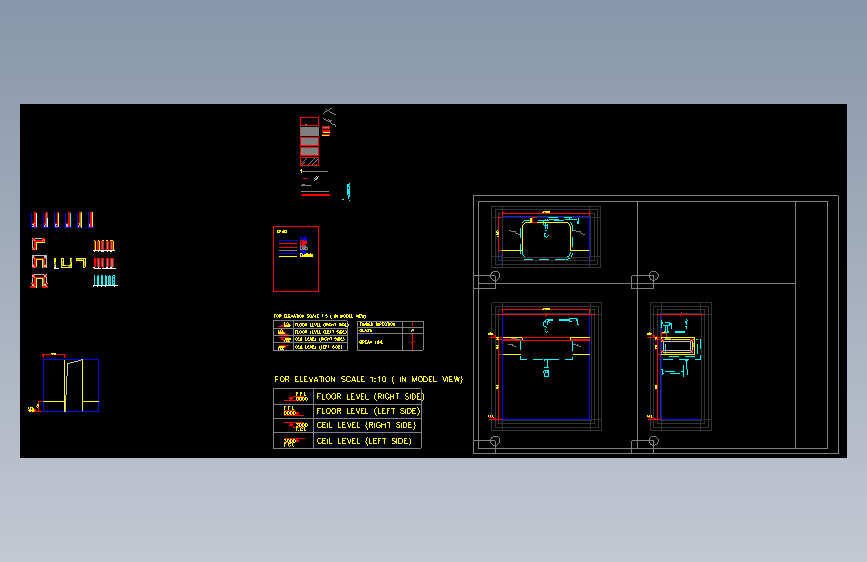The image size is (867, 562).
Task: Select the "CEIL LEVEL {LEFT SIDE}" legend label
Action: (364, 441)
